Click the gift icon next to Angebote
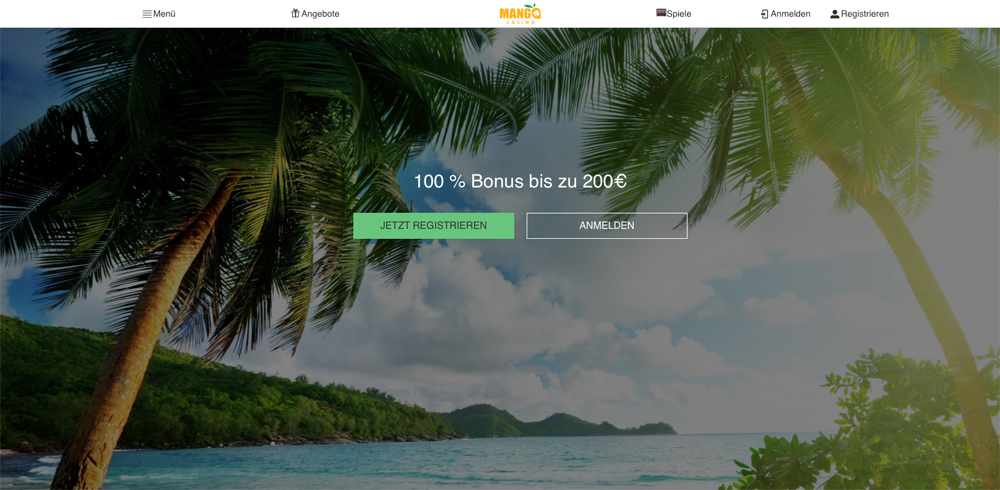Viewport: 1000px width, 490px height. 295,13
